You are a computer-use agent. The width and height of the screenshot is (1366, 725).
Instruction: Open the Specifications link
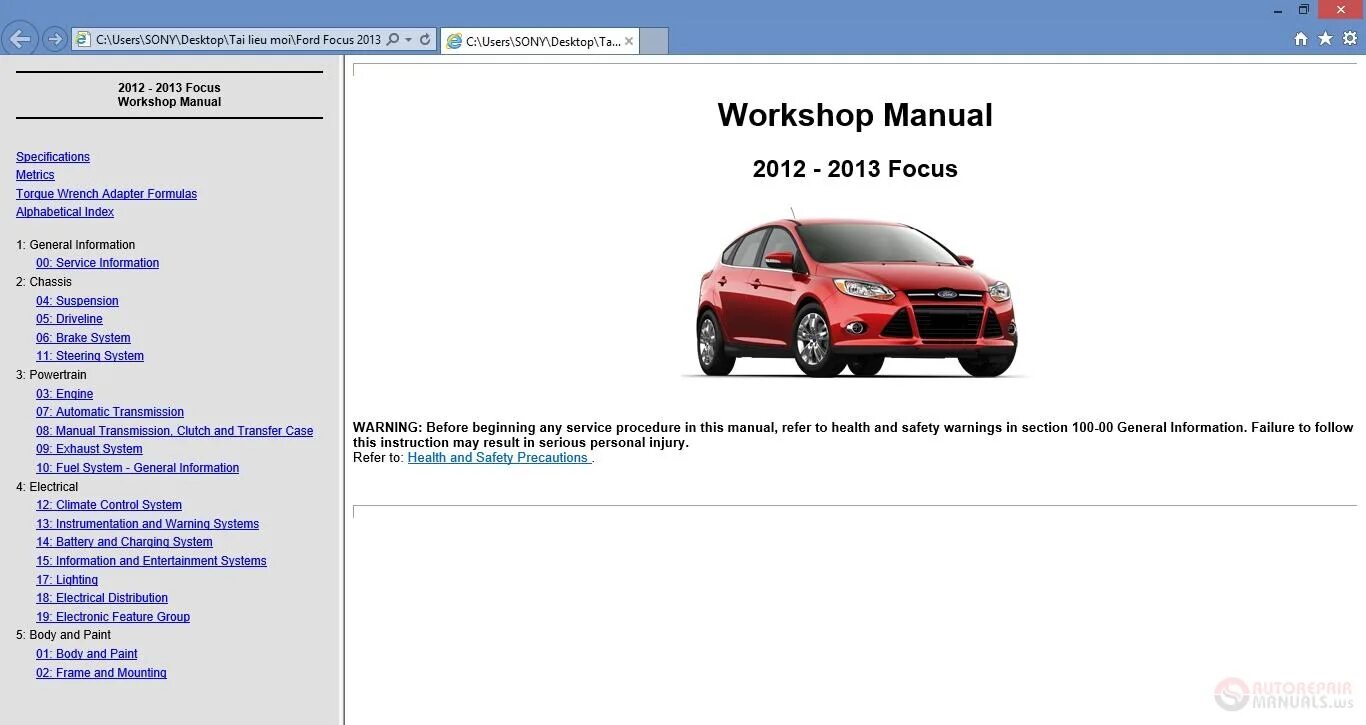[53, 157]
